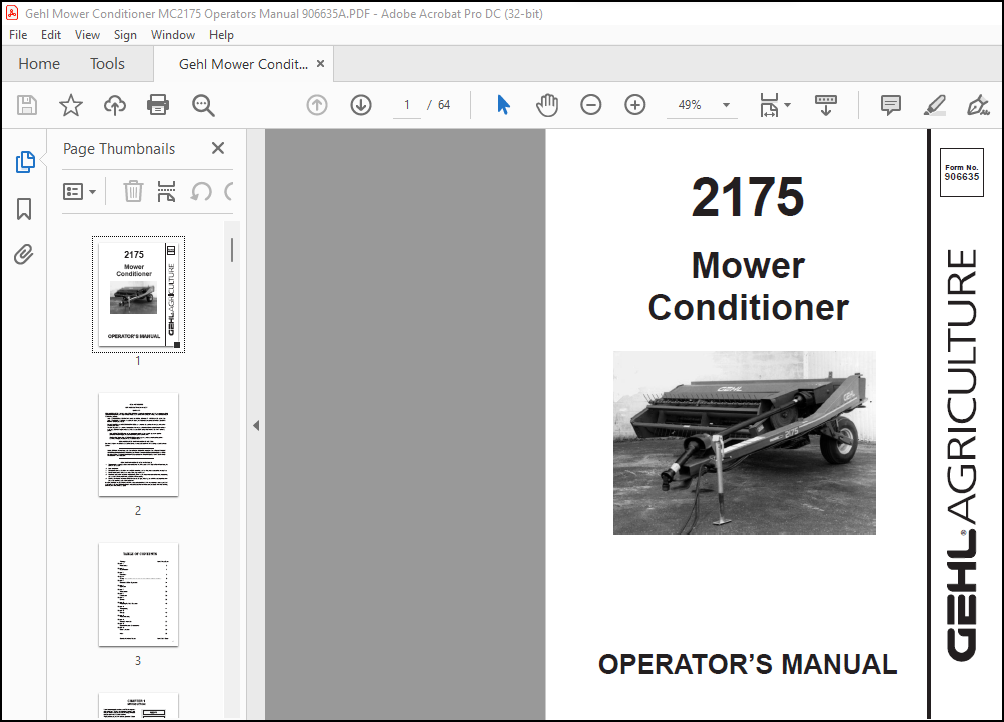Click the cloud upload icon

pos(115,105)
